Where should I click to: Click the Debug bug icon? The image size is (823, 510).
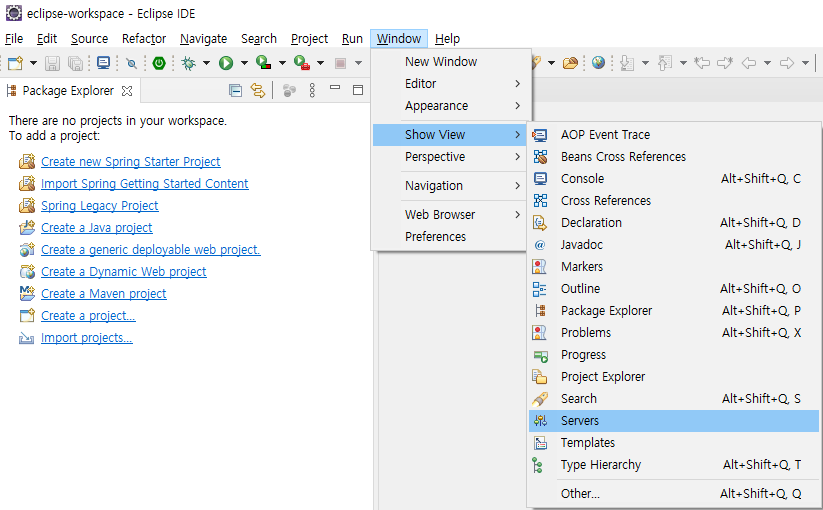(x=188, y=63)
